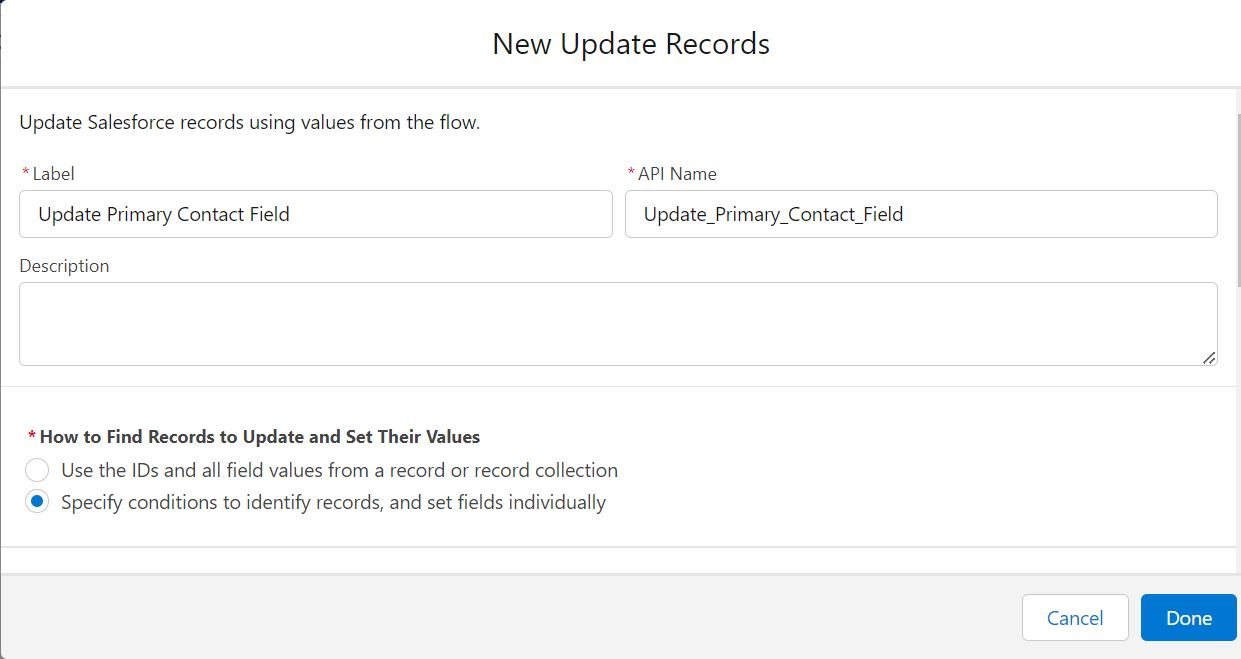Click the required asterisk beside API Name
Screen dimensions: 1241x659
point(631,174)
